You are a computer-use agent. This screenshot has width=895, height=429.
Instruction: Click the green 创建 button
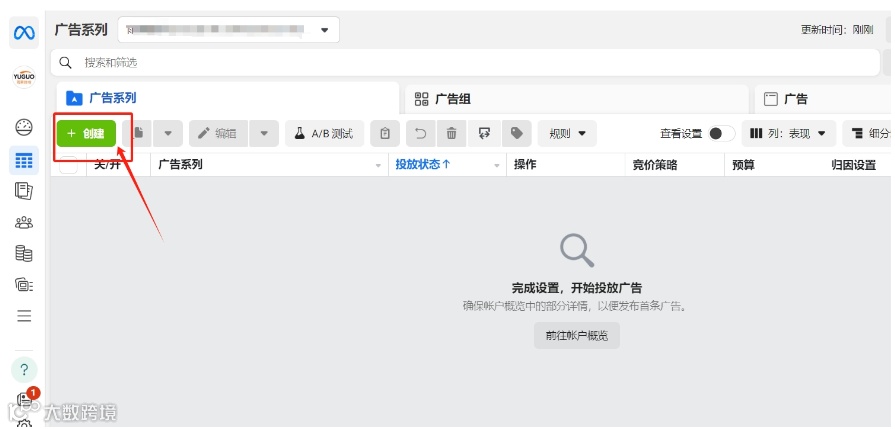pos(86,133)
